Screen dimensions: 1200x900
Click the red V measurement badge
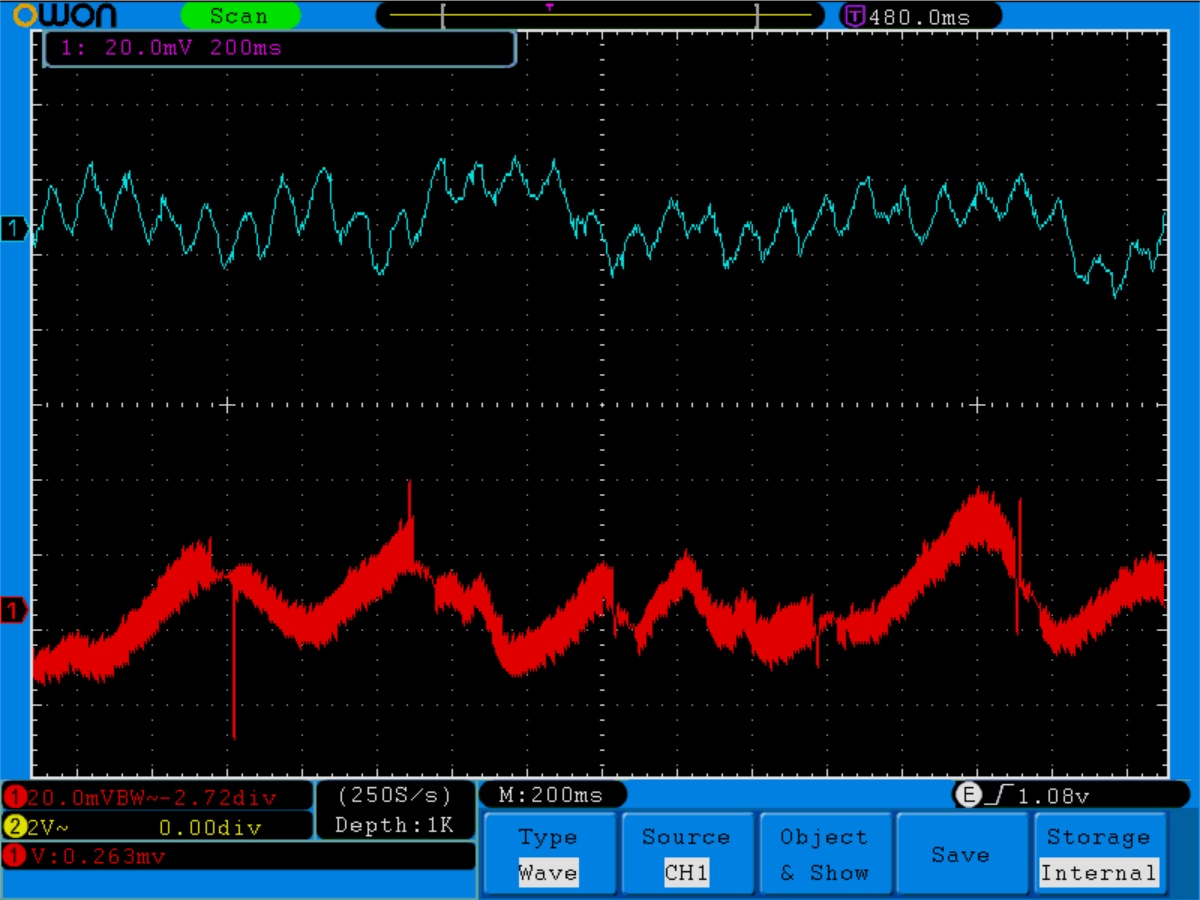[x=15, y=857]
